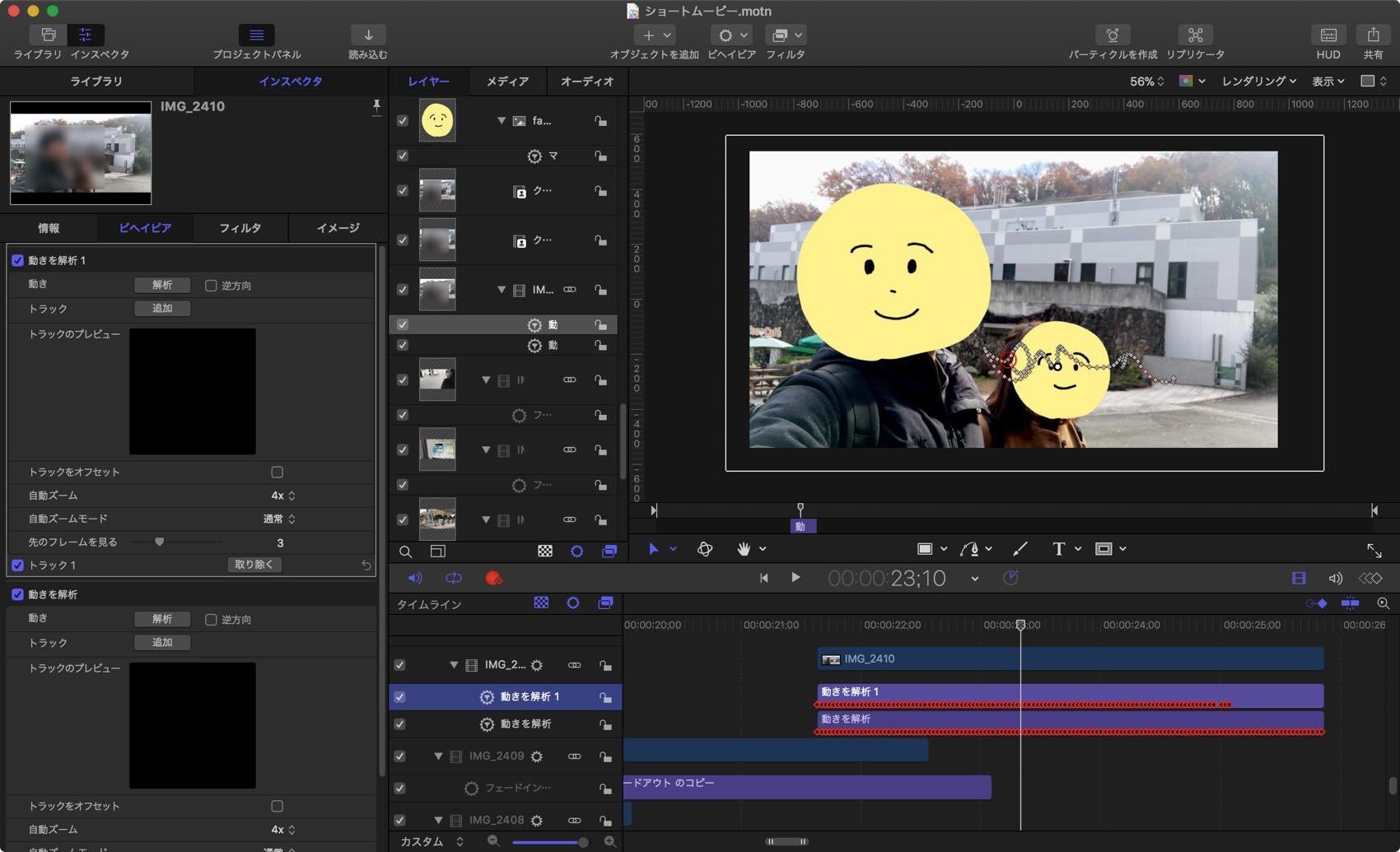Toggle loop playback icon
Viewport: 1400px width, 852px height.
click(x=454, y=578)
